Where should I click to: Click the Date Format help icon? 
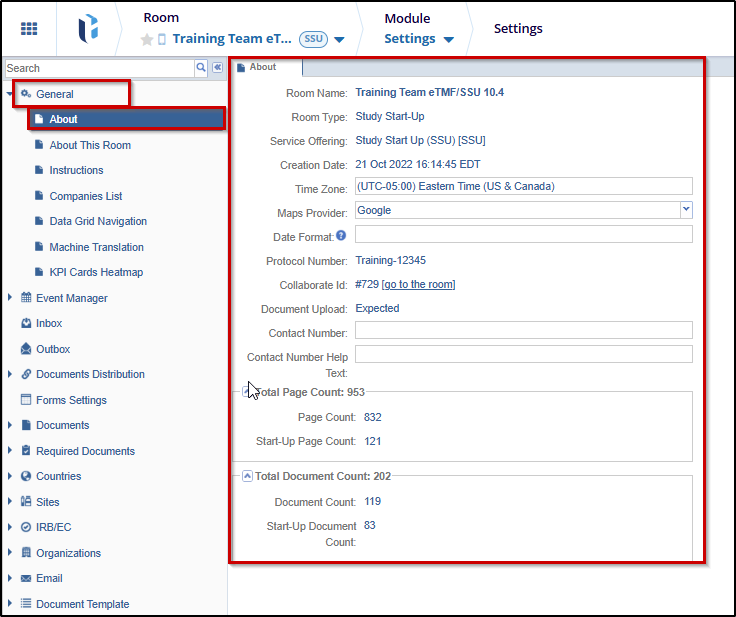point(341,235)
